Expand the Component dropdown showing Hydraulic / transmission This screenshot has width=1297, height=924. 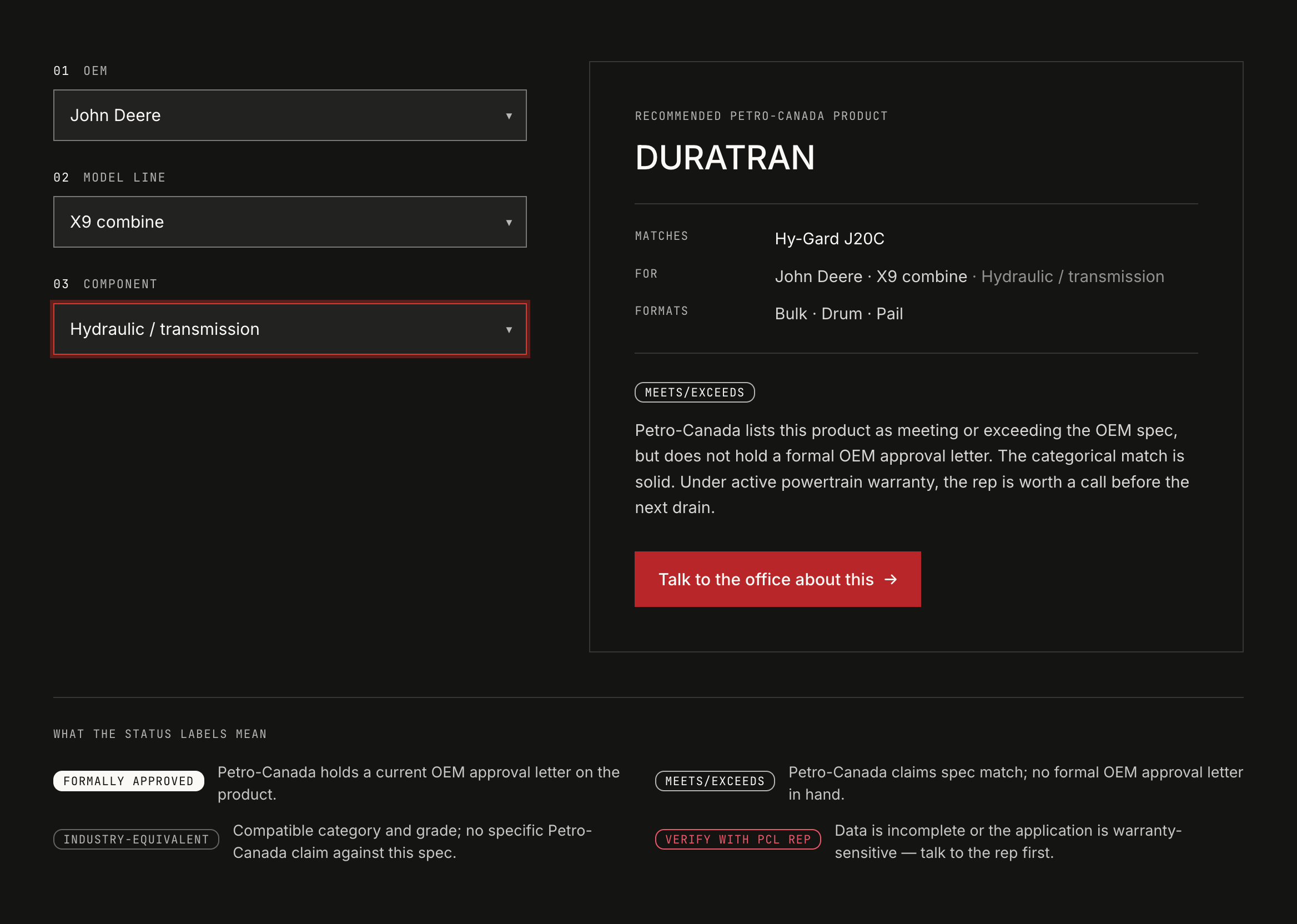(x=290, y=329)
